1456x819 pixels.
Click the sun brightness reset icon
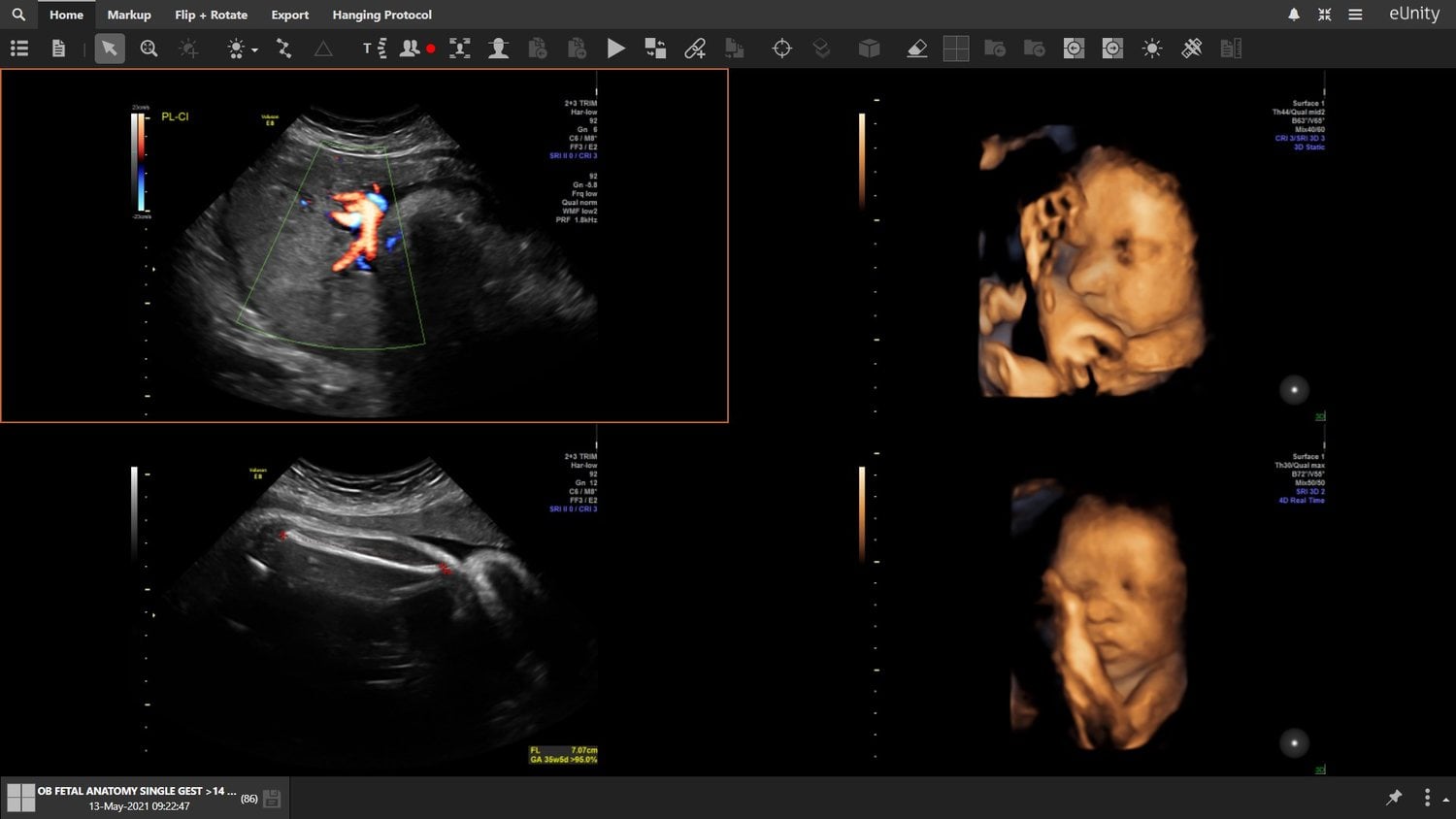pos(1152,49)
